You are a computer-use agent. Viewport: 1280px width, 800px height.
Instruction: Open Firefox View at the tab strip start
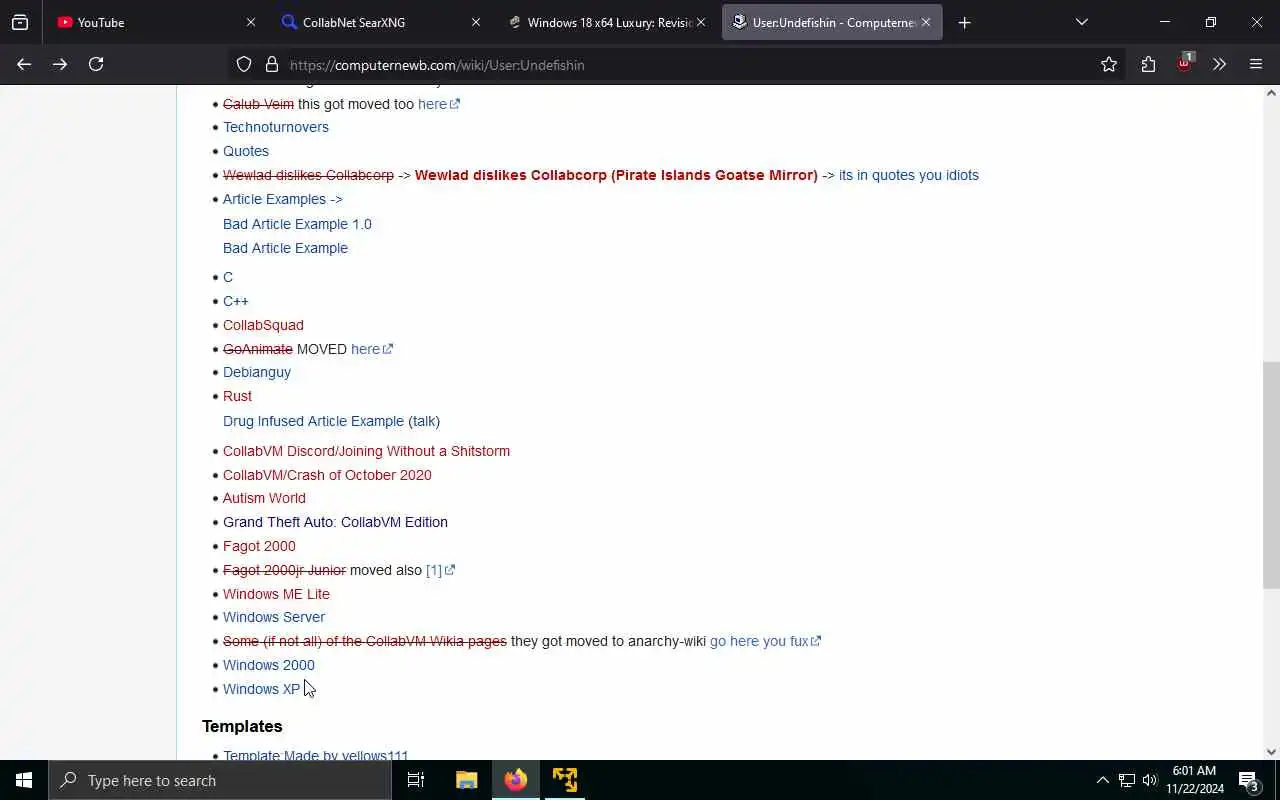point(20,22)
